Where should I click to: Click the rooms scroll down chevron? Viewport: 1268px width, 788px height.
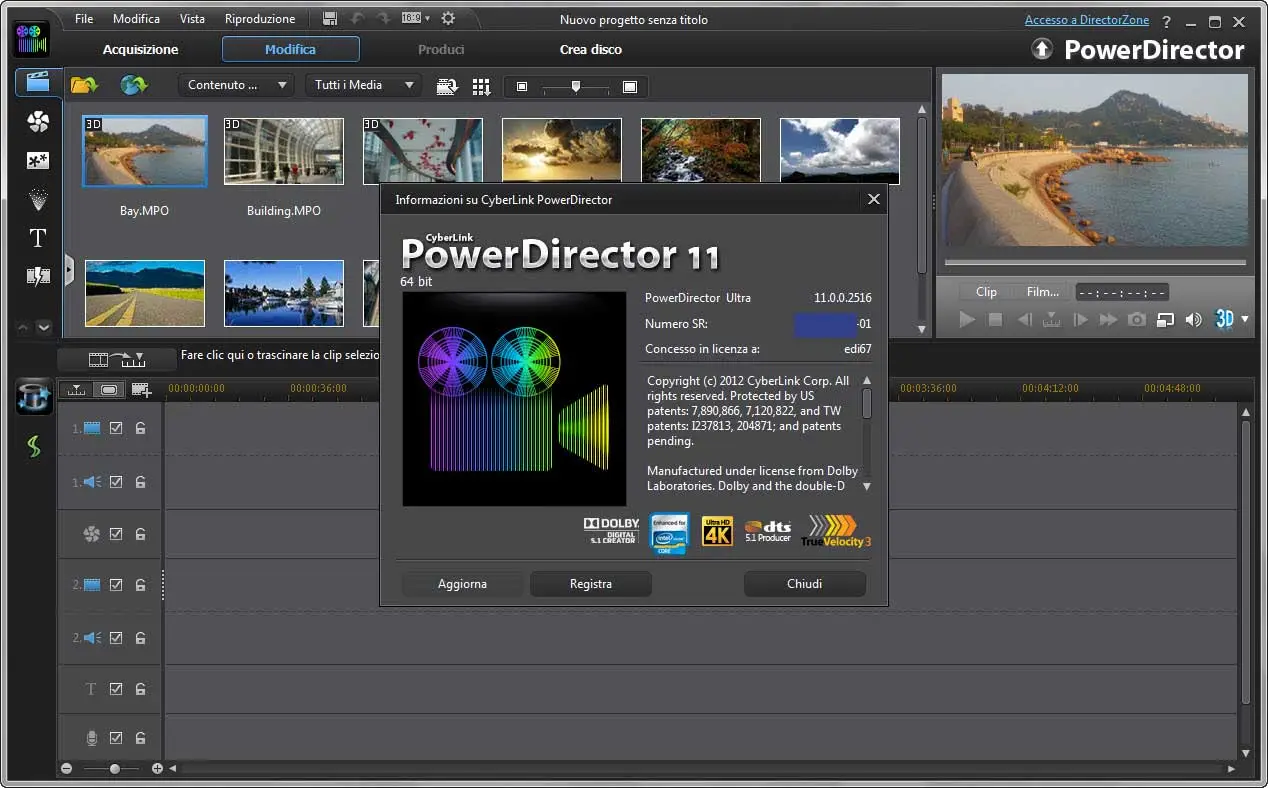click(44, 327)
